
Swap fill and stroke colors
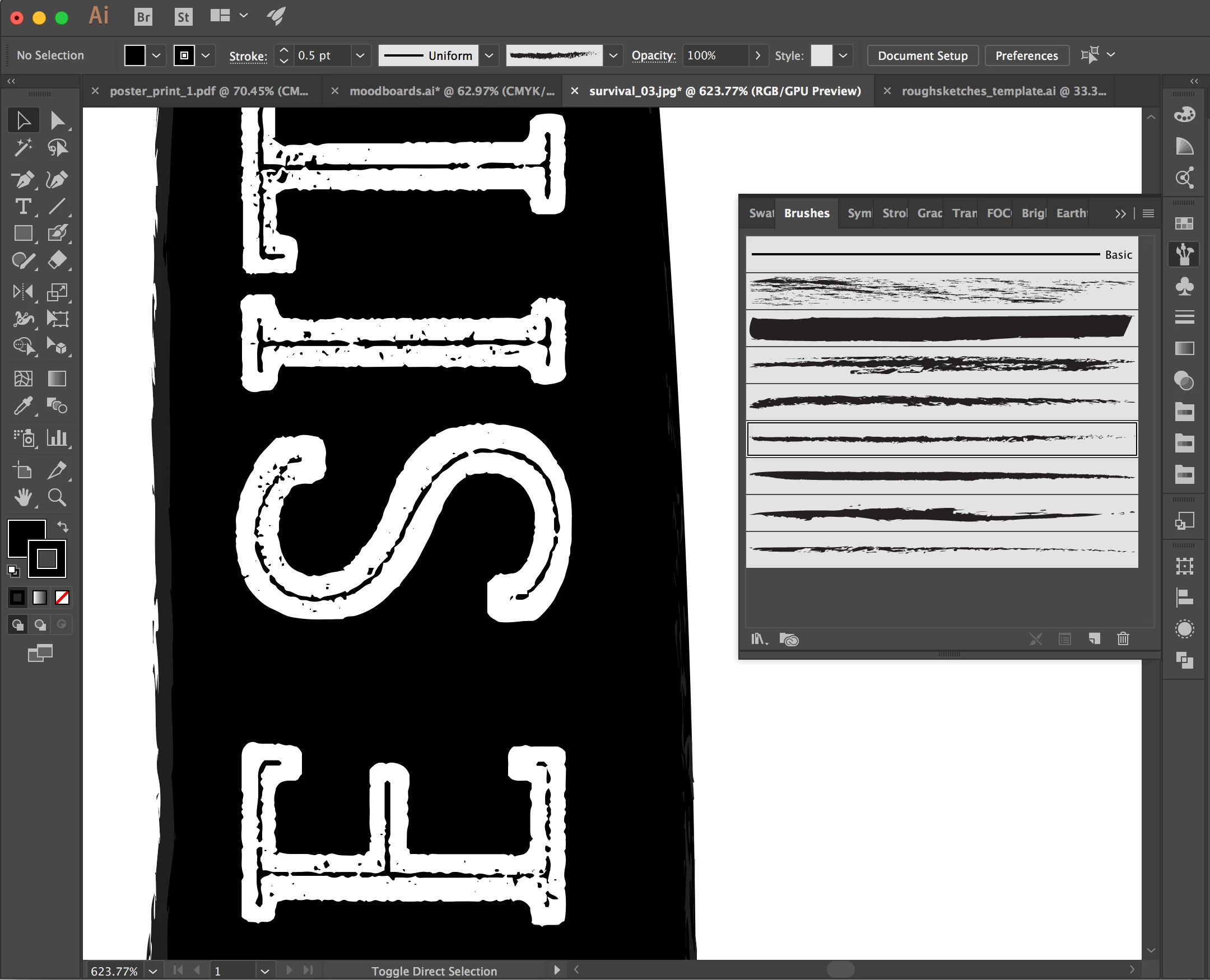click(x=63, y=526)
